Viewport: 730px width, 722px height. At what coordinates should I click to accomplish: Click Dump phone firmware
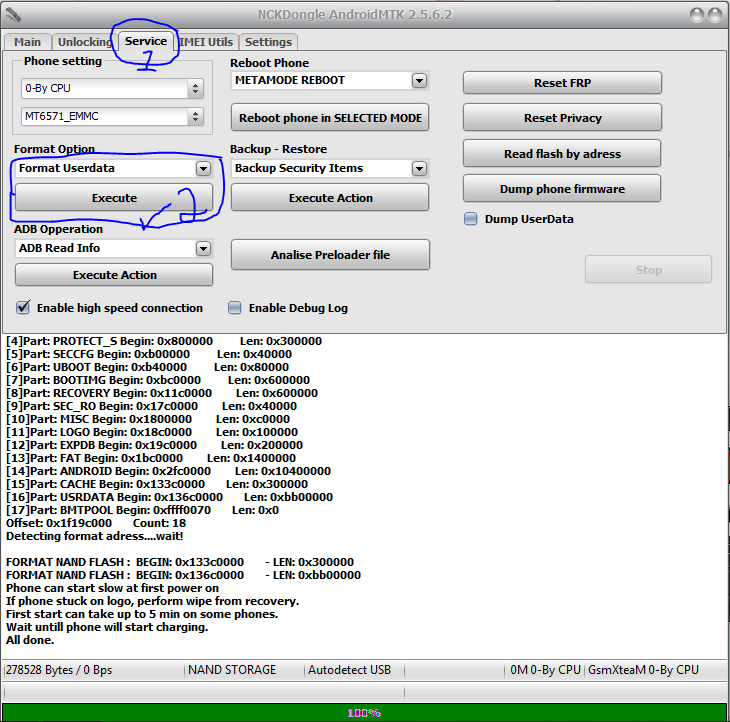[562, 189]
